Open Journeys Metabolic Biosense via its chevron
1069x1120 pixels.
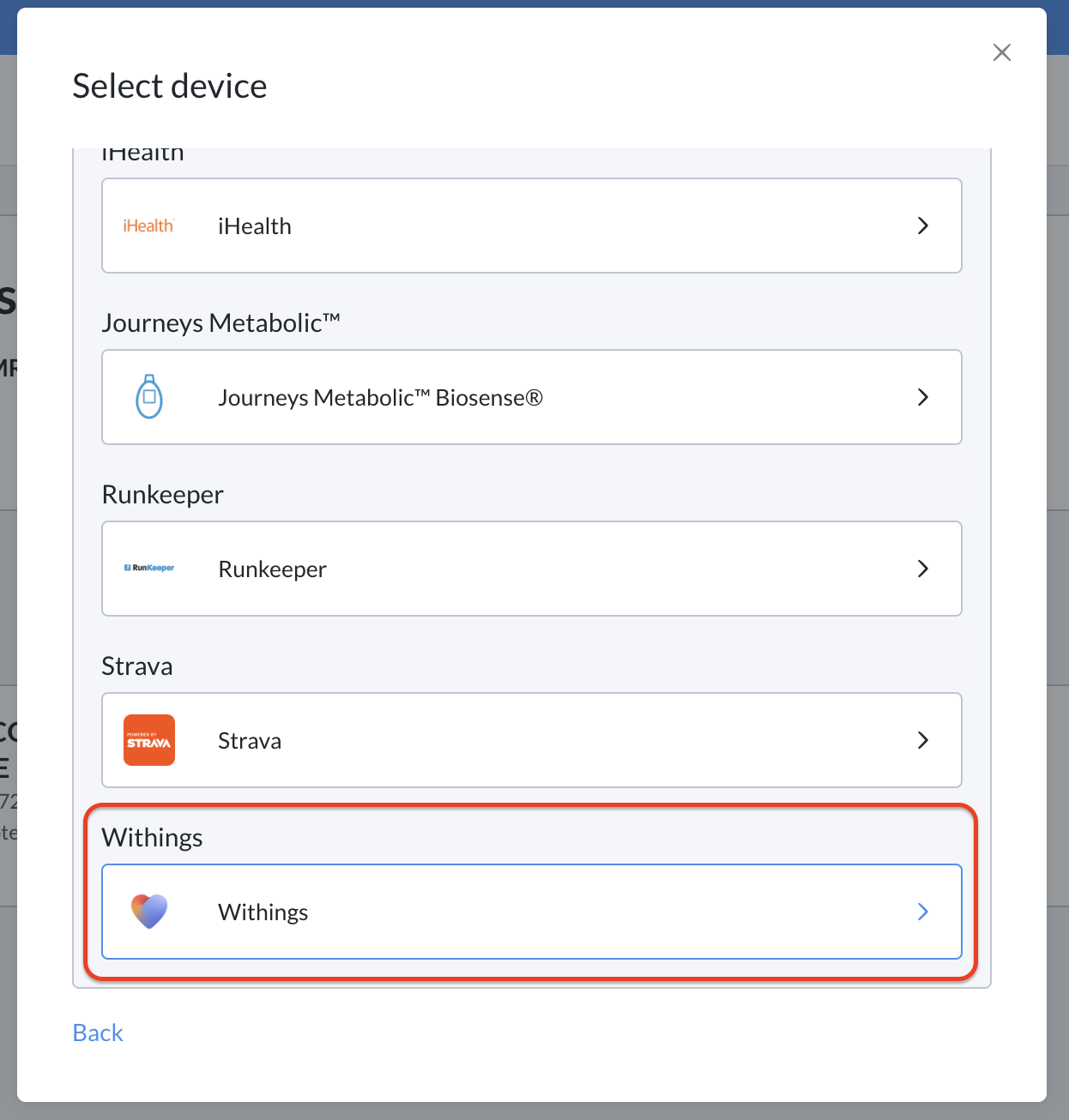(923, 397)
